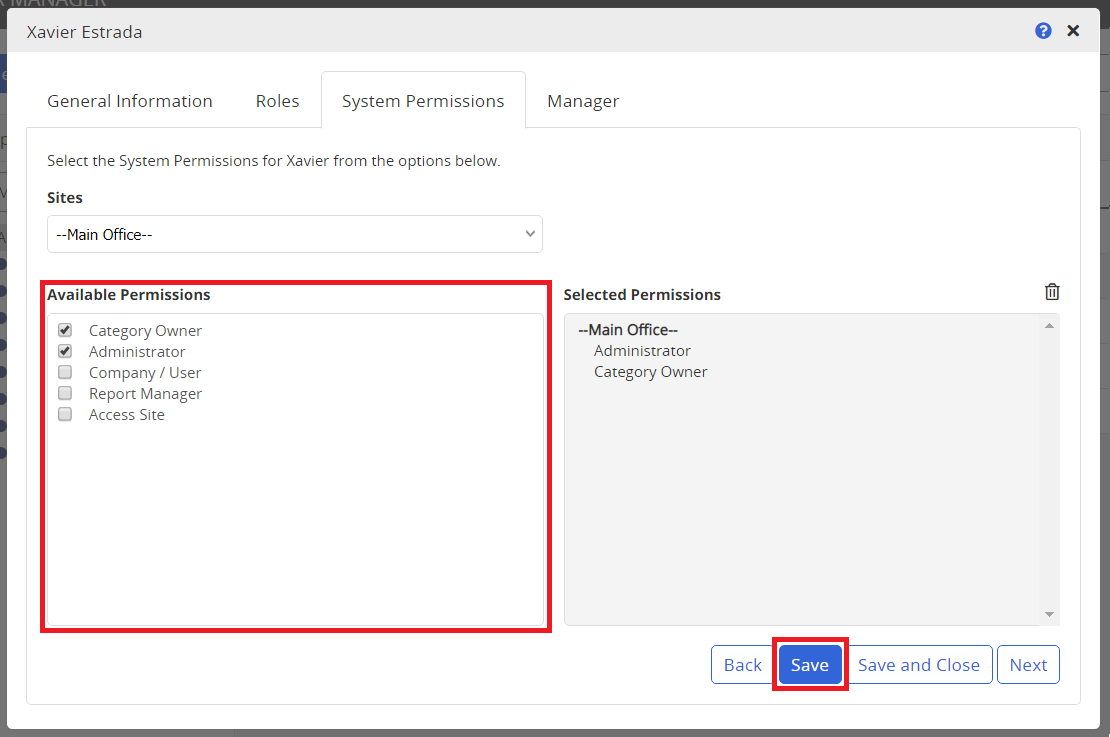The width and height of the screenshot is (1110, 737).
Task: Select Administrator in the Selected Permissions list
Action: [642, 350]
